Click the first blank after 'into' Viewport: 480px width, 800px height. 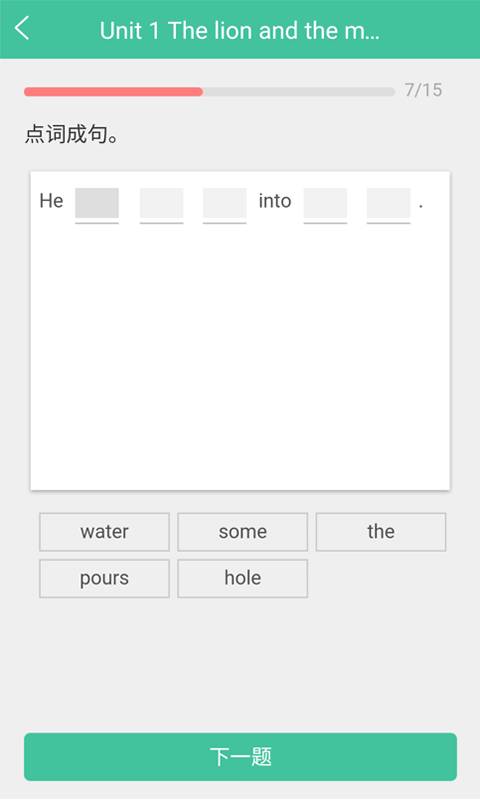325,204
